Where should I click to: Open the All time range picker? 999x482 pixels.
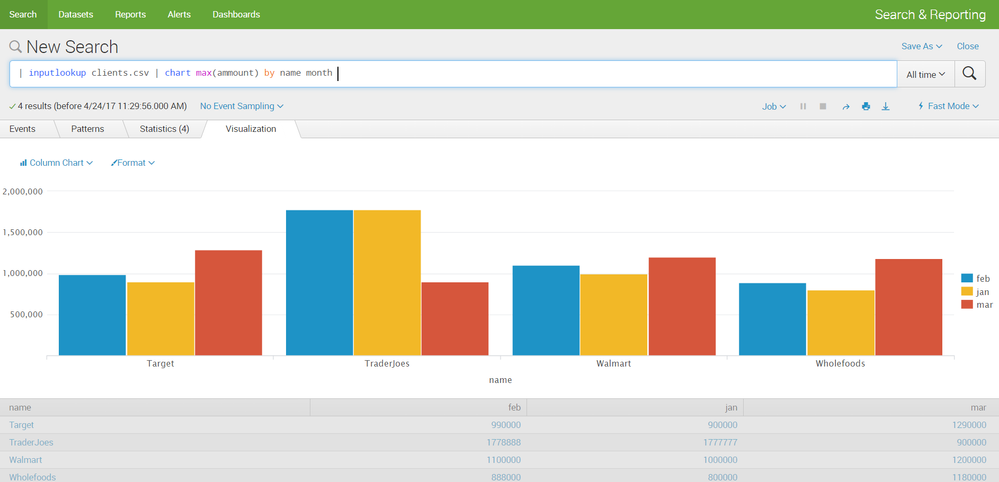pyautogui.click(x=925, y=75)
